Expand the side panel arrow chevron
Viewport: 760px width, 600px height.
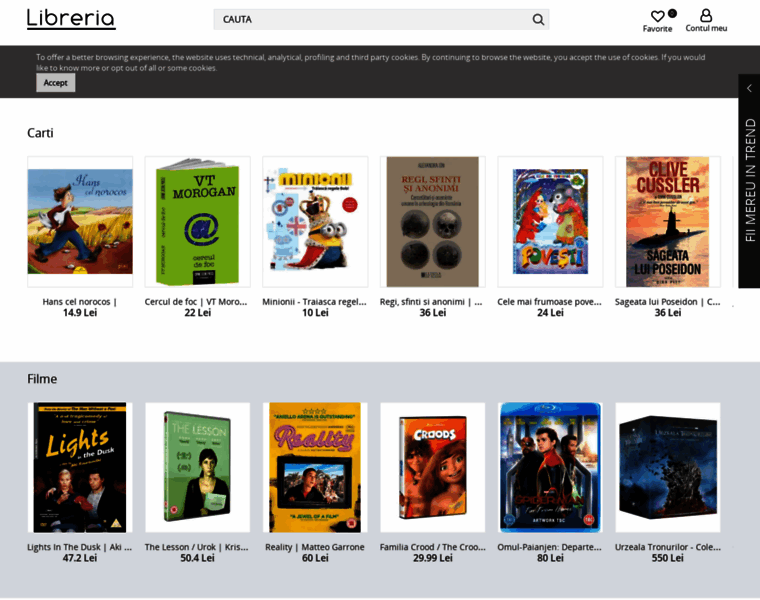(x=749, y=88)
